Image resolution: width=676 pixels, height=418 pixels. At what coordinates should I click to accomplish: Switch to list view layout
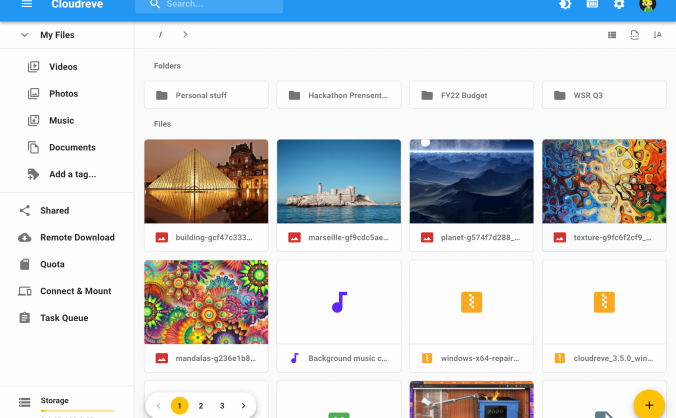612,35
